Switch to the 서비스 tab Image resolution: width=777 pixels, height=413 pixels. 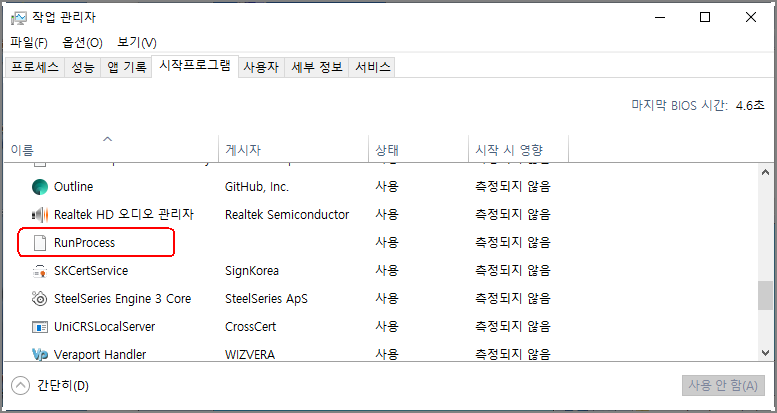pyautogui.click(x=372, y=67)
